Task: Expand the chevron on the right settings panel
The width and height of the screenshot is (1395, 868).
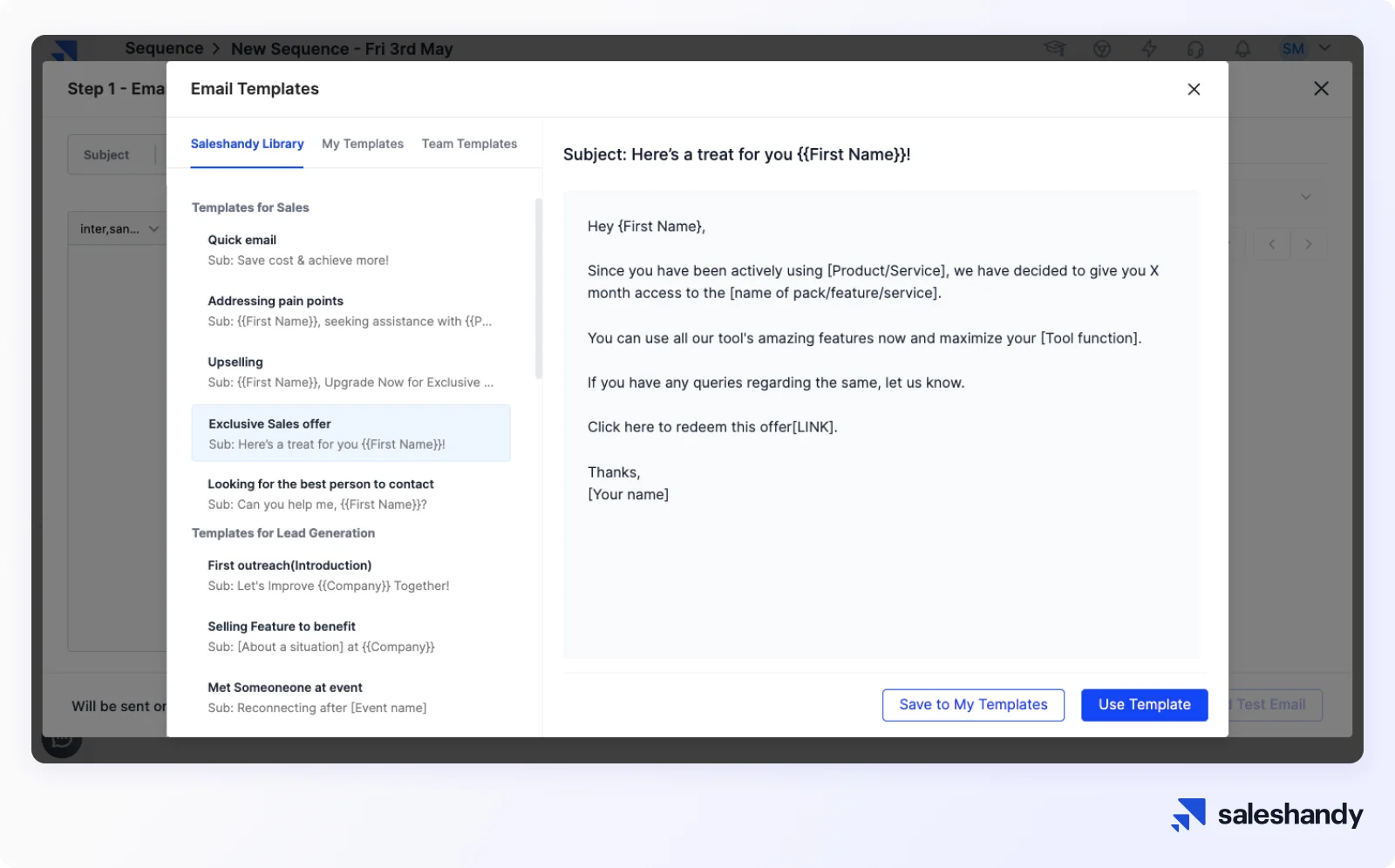Action: coord(1304,197)
